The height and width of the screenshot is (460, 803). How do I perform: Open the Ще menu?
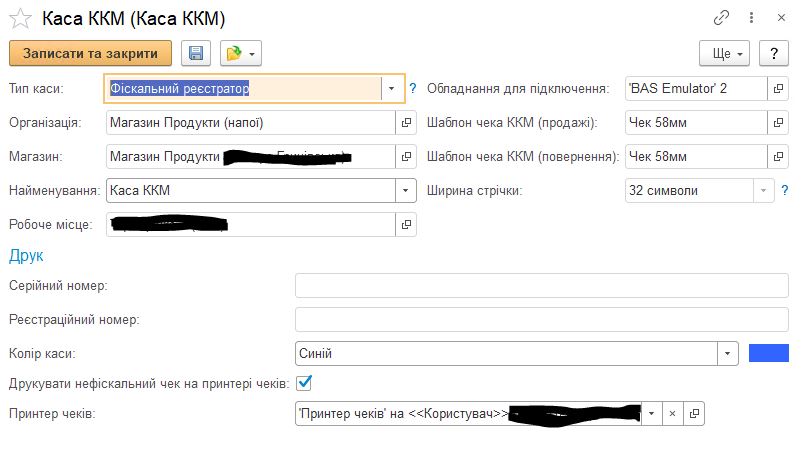pyautogui.click(x=724, y=53)
